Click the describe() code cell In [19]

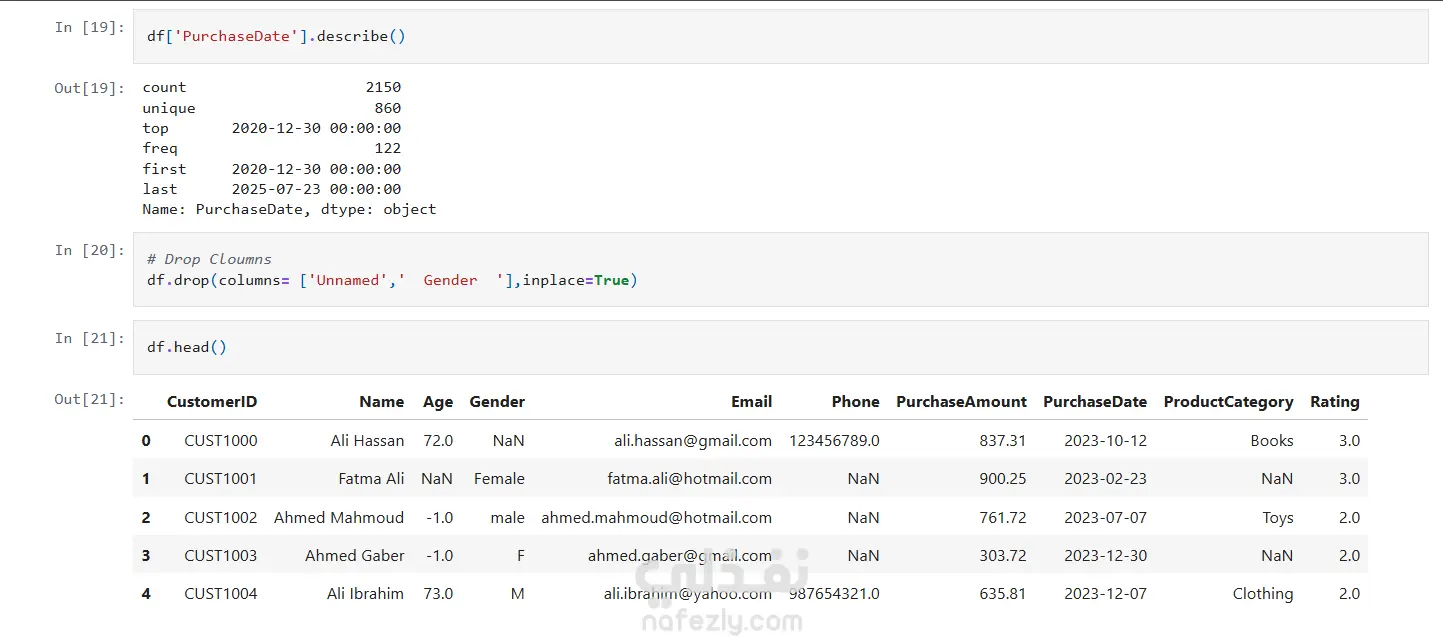(780, 36)
